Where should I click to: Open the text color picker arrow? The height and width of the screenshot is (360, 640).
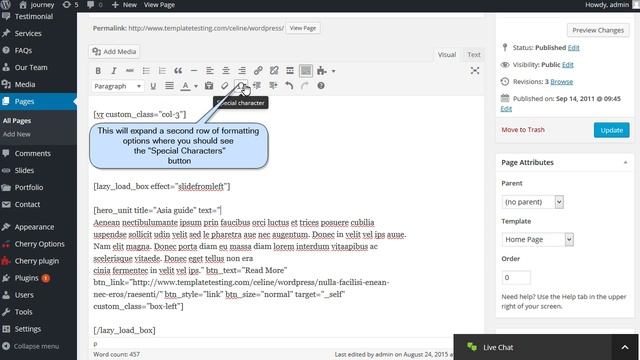pyautogui.click(x=196, y=86)
